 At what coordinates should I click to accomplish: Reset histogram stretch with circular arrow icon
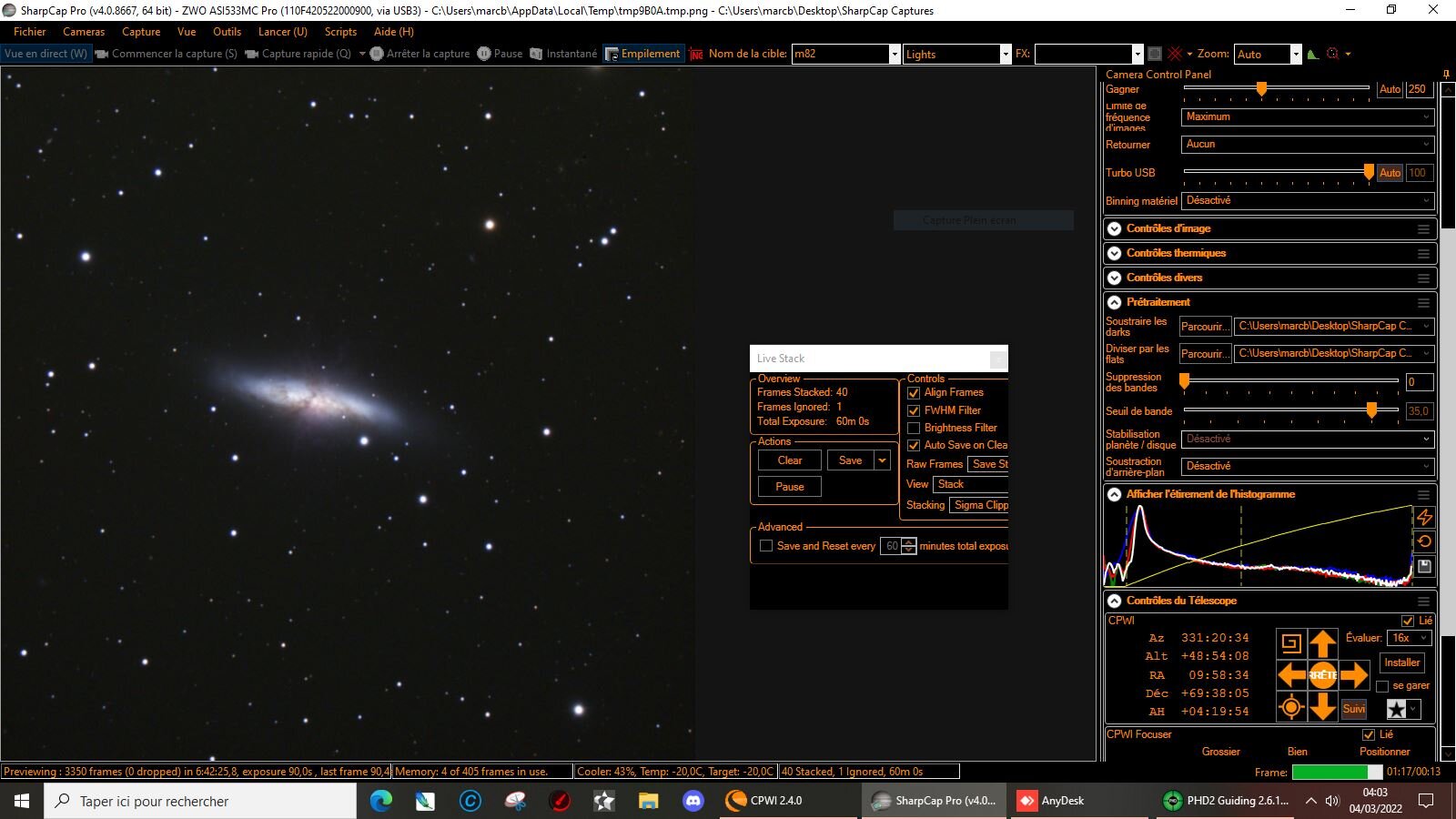tap(1425, 541)
